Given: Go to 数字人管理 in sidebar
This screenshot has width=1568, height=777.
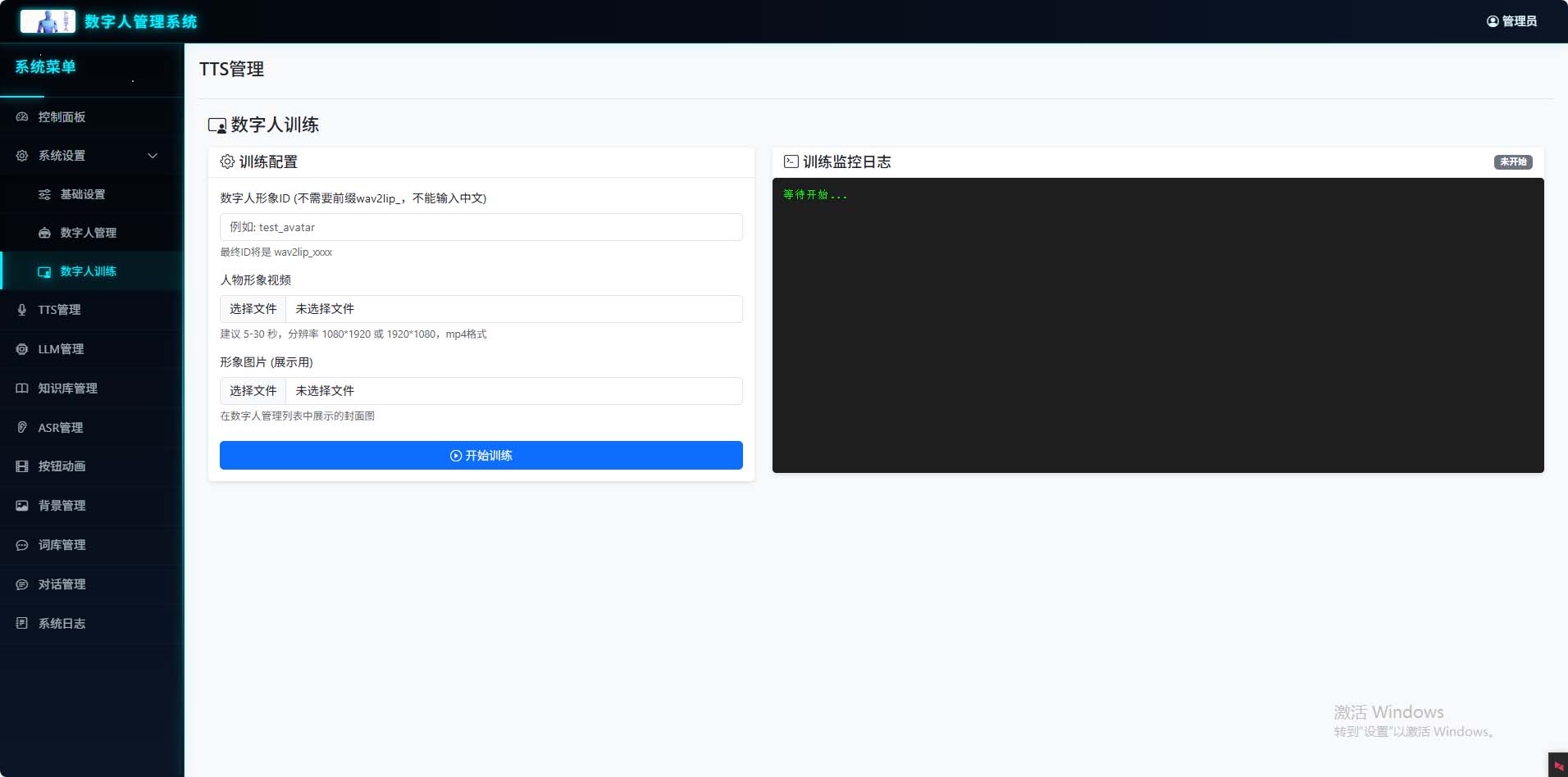Looking at the screenshot, I should click(88, 233).
